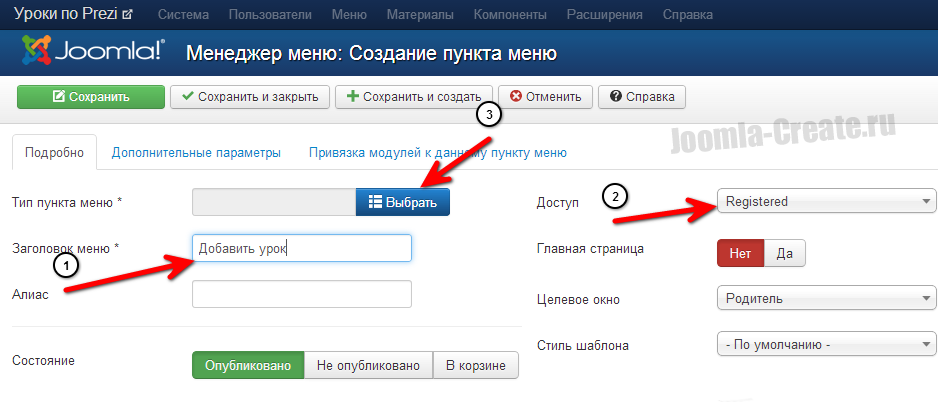
Task: Click Сохранить и закрыть with checkmark
Action: click(x=250, y=97)
